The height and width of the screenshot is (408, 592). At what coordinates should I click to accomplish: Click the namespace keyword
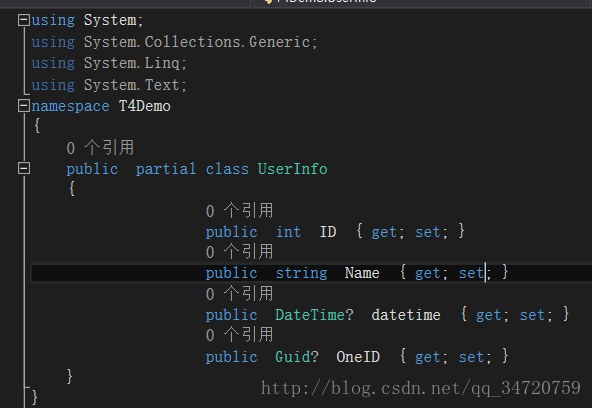click(x=70, y=107)
